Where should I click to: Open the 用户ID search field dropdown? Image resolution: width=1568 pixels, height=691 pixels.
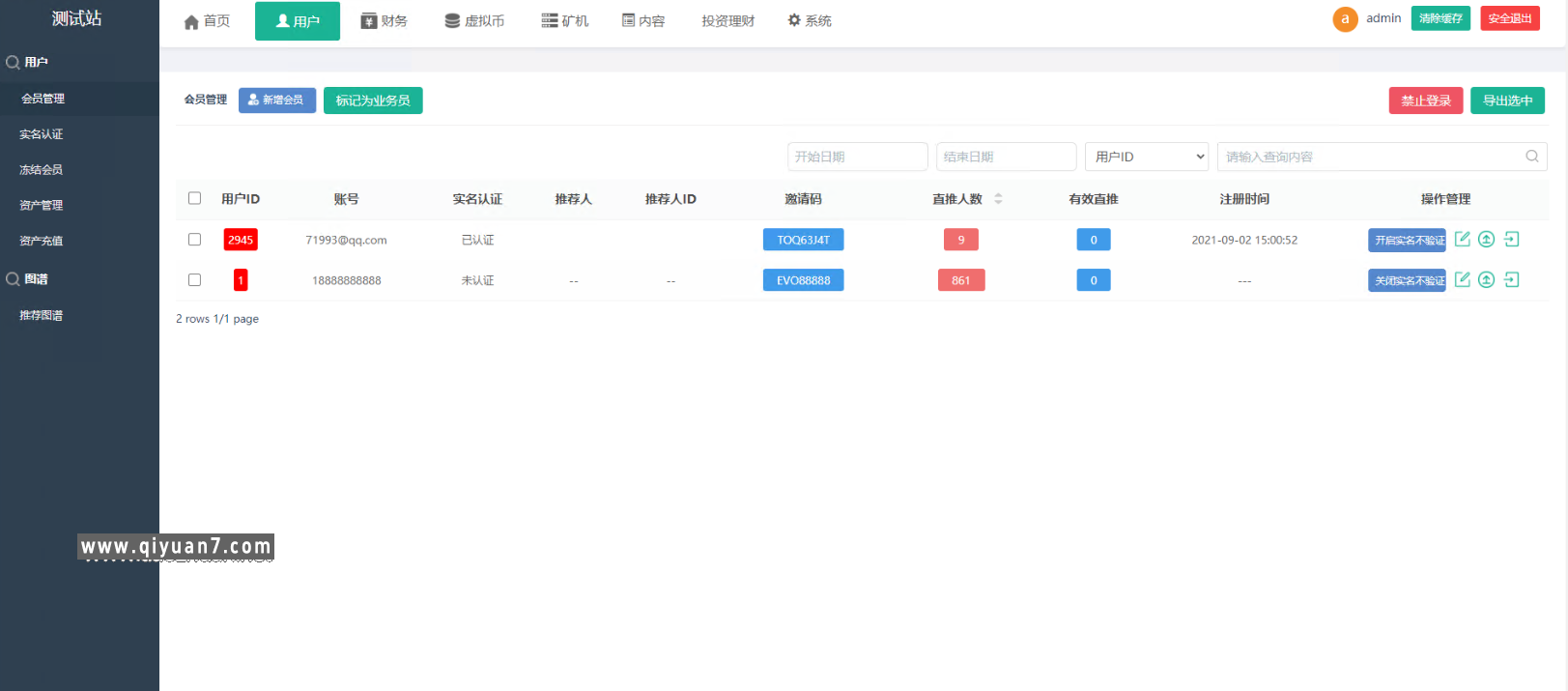(x=1147, y=157)
